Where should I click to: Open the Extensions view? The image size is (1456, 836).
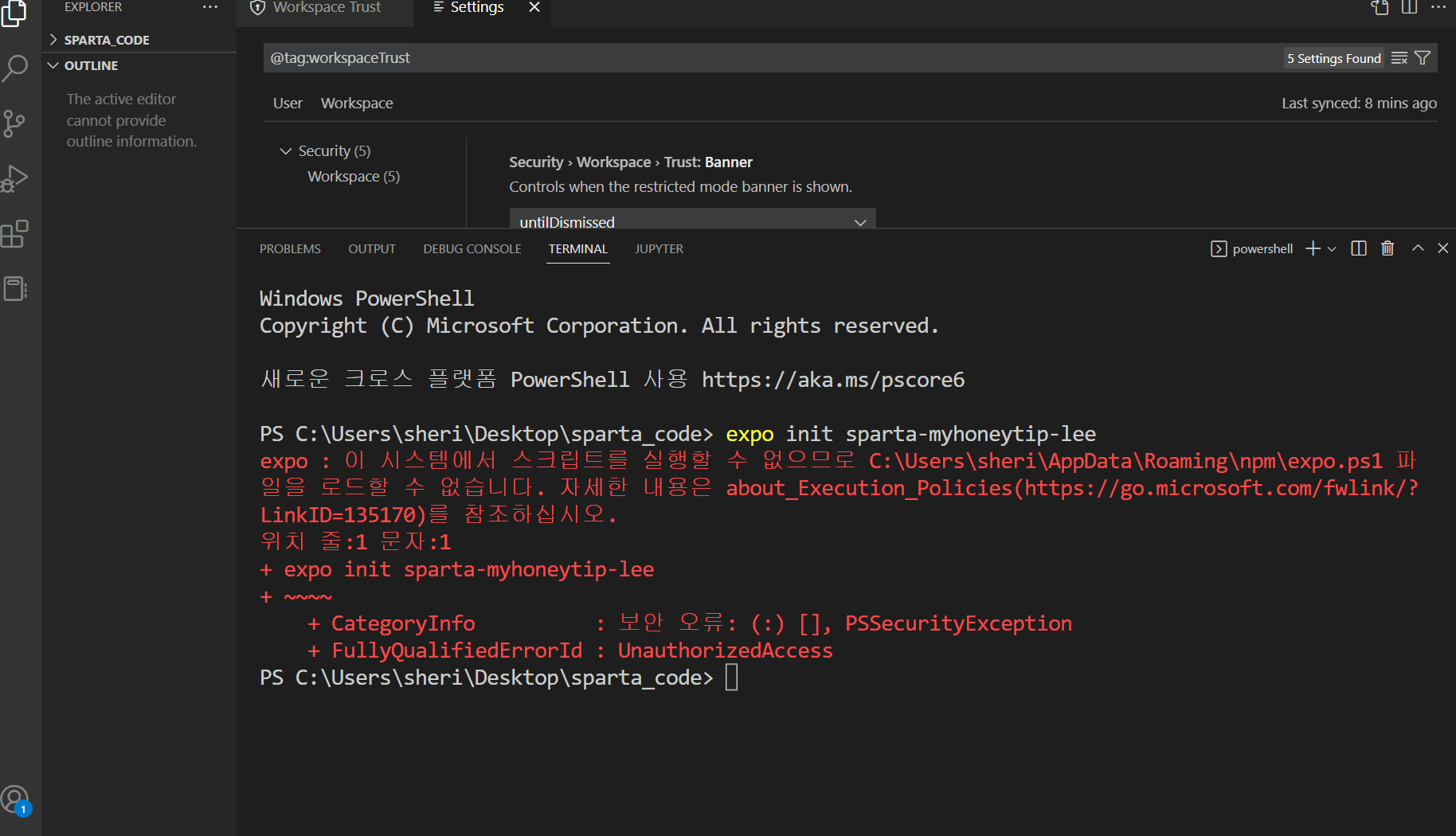(x=14, y=234)
